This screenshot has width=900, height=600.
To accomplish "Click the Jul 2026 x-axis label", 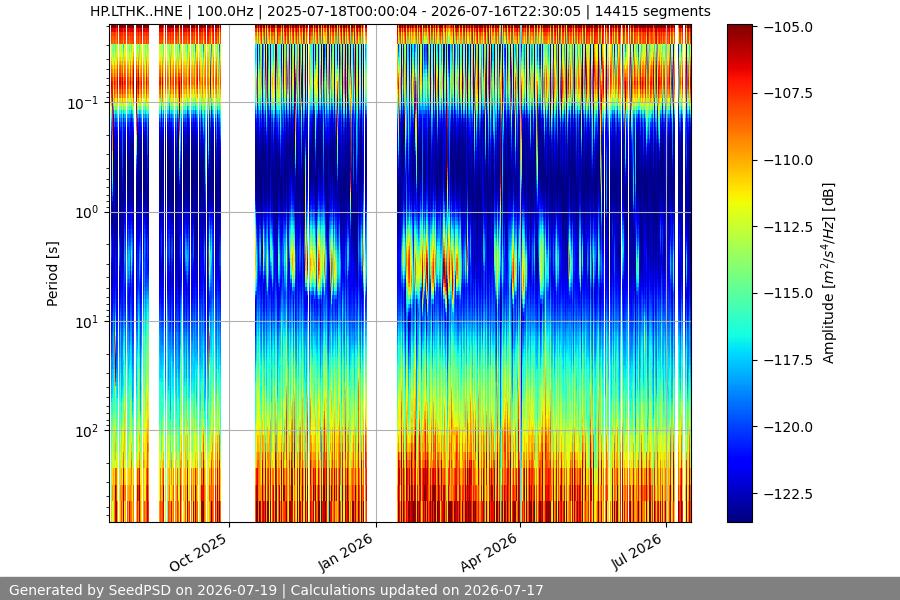I will (x=636, y=552).
